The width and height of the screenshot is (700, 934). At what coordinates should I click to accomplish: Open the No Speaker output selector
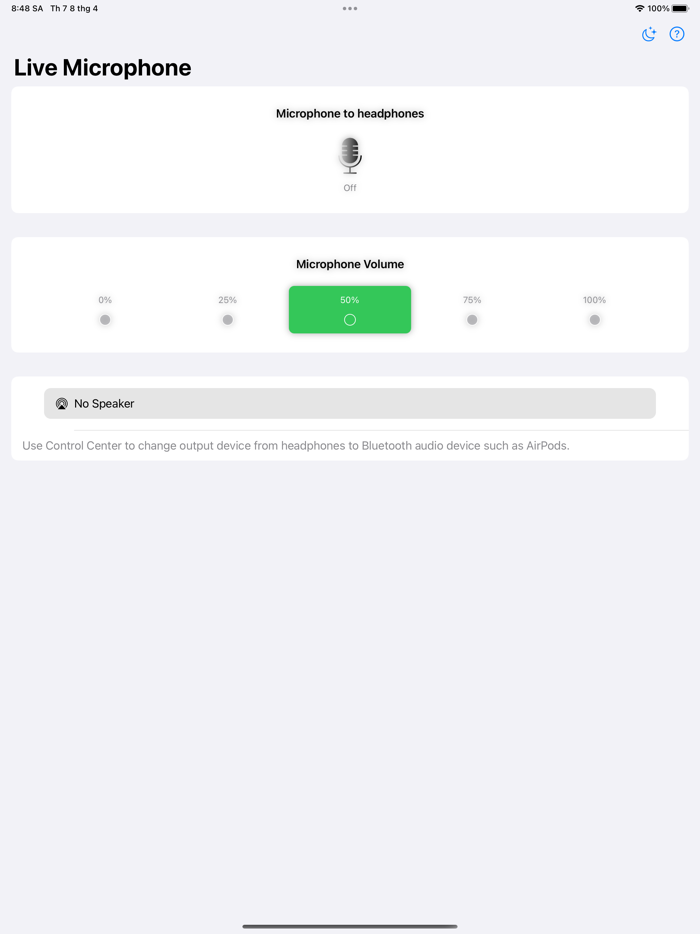pos(350,403)
